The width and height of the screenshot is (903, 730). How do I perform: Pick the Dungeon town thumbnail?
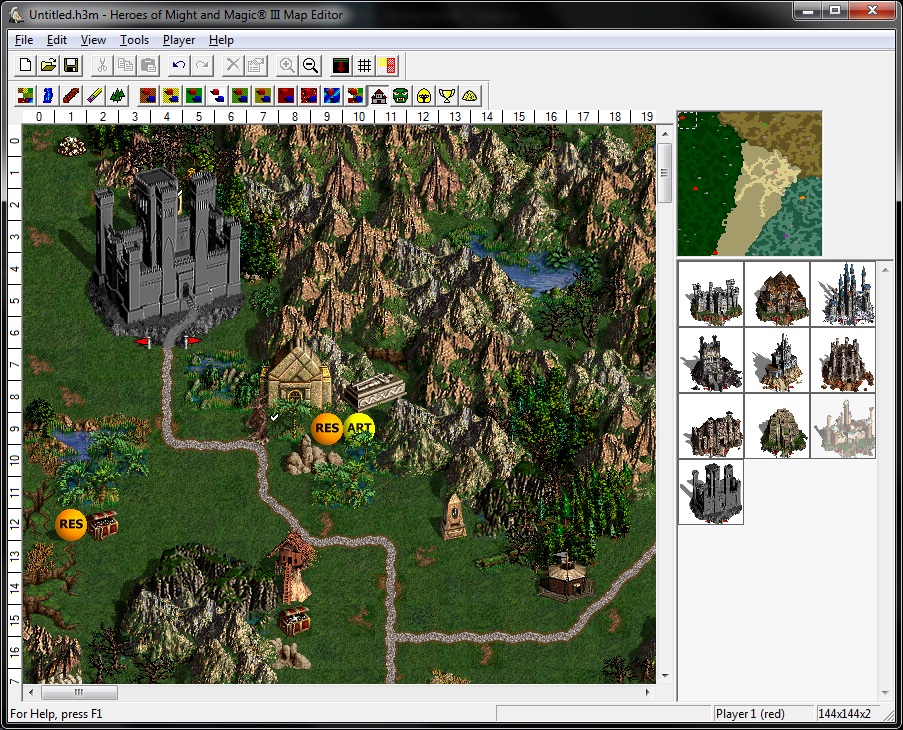[843, 360]
